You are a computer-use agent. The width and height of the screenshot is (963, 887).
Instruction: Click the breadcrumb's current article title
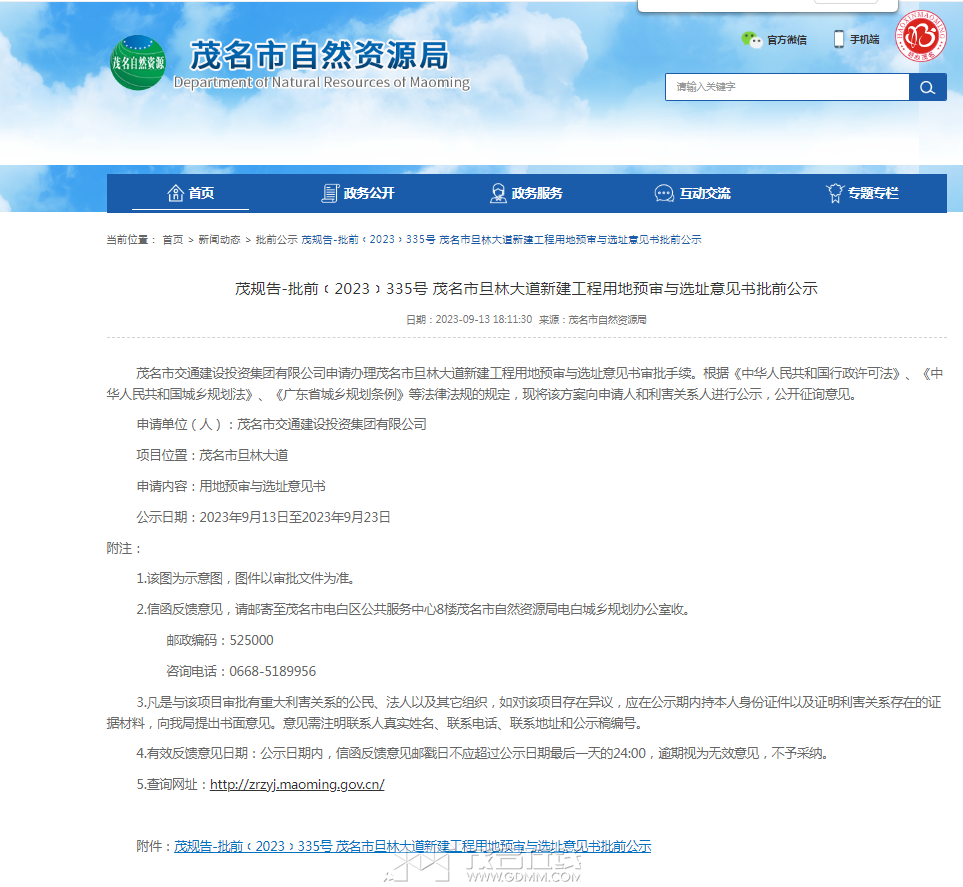click(x=501, y=240)
